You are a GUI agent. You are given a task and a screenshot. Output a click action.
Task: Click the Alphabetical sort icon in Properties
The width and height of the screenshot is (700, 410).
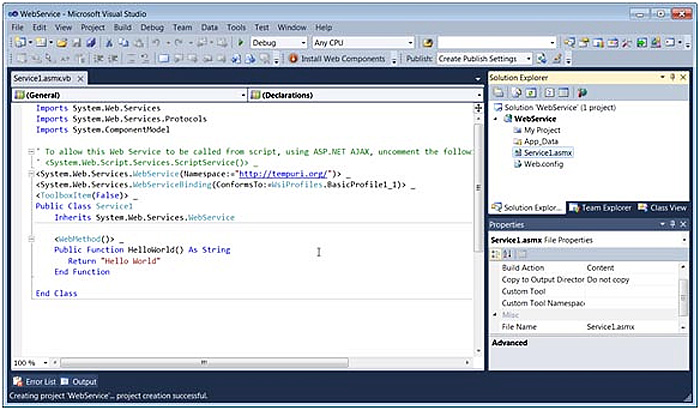point(508,254)
